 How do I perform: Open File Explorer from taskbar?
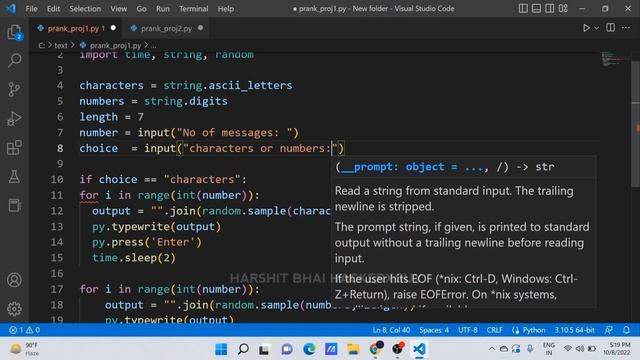(x=353, y=349)
